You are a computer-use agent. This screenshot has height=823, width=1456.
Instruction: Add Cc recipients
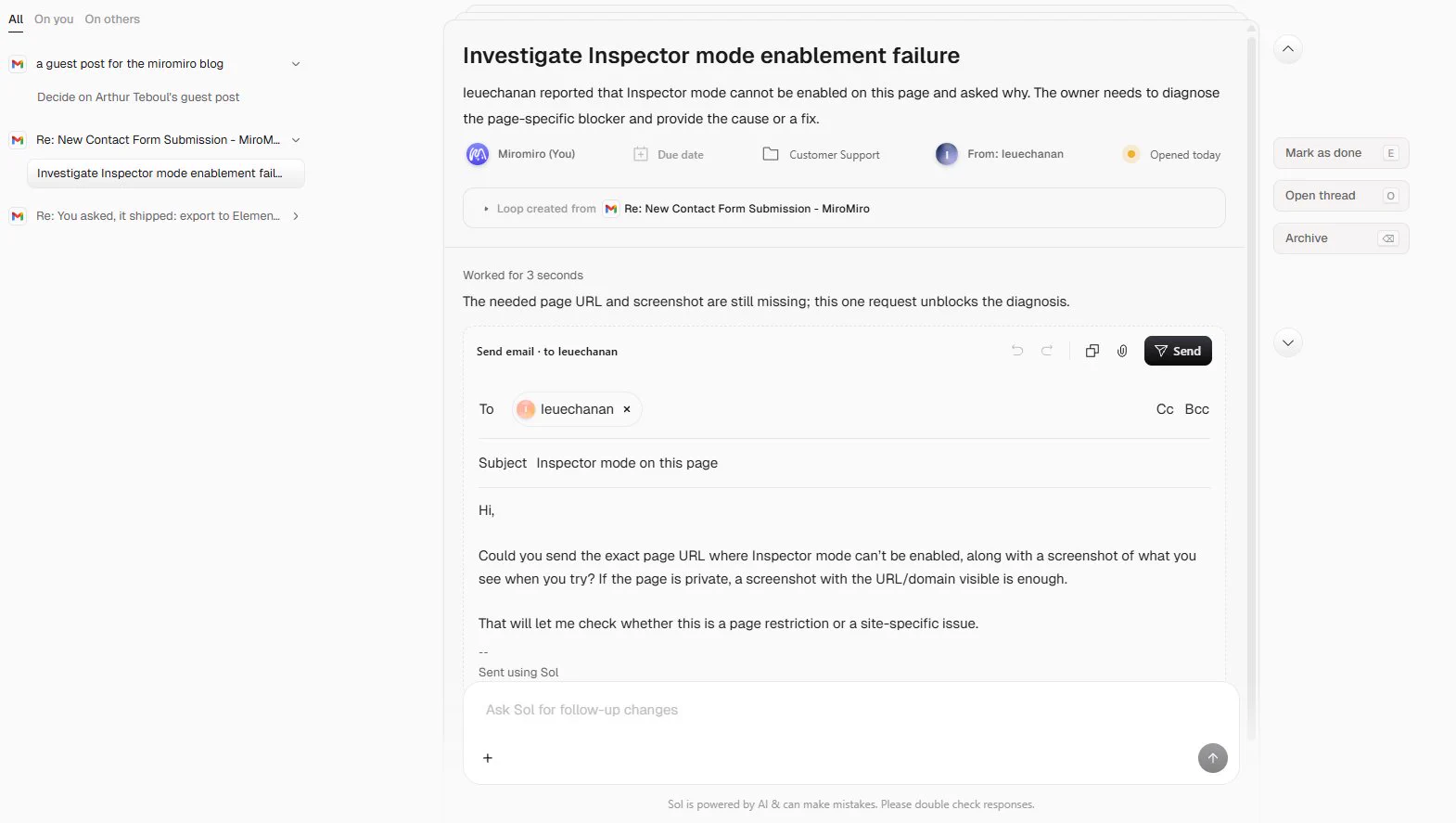1165,409
